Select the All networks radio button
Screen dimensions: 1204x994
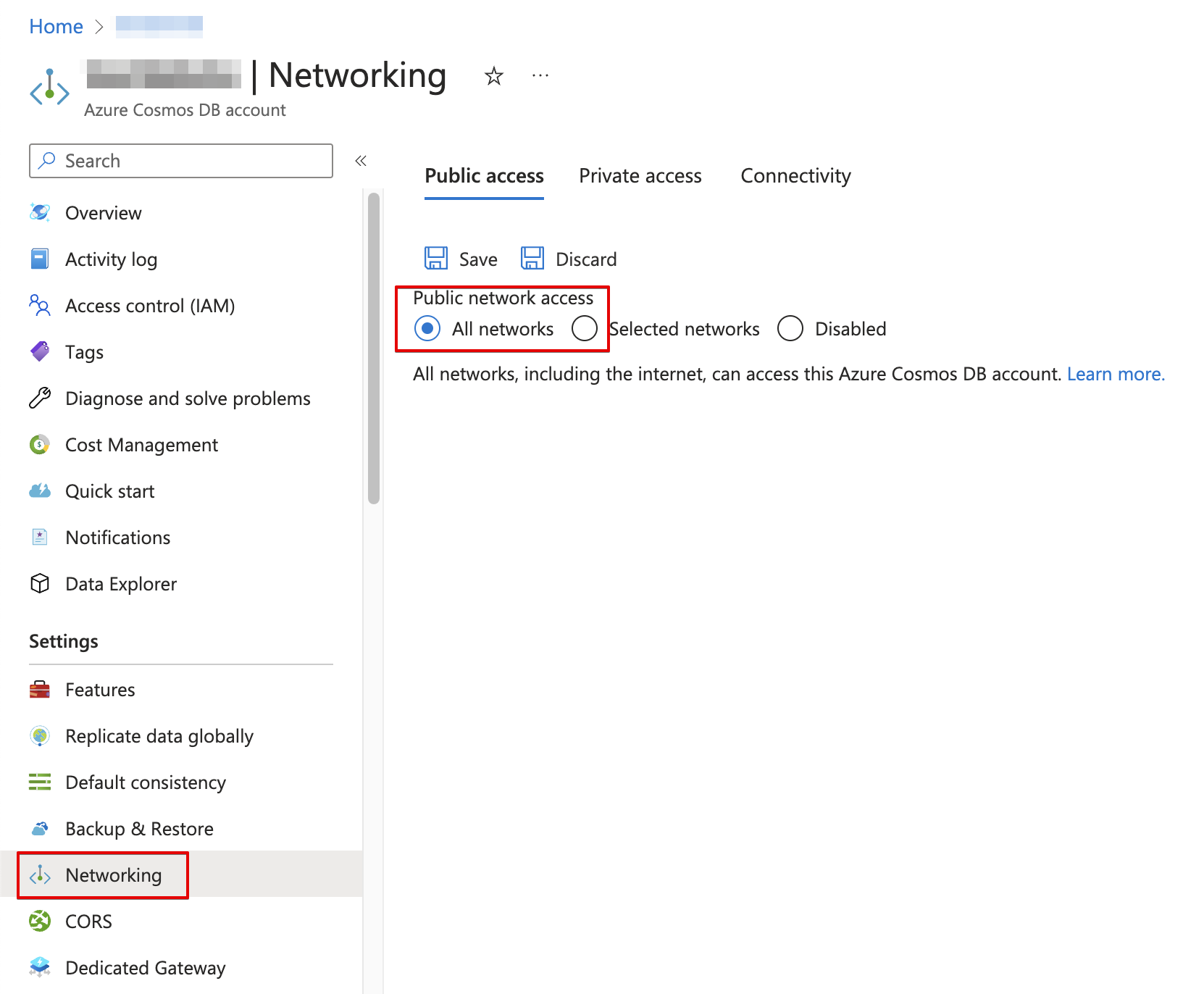(x=427, y=329)
